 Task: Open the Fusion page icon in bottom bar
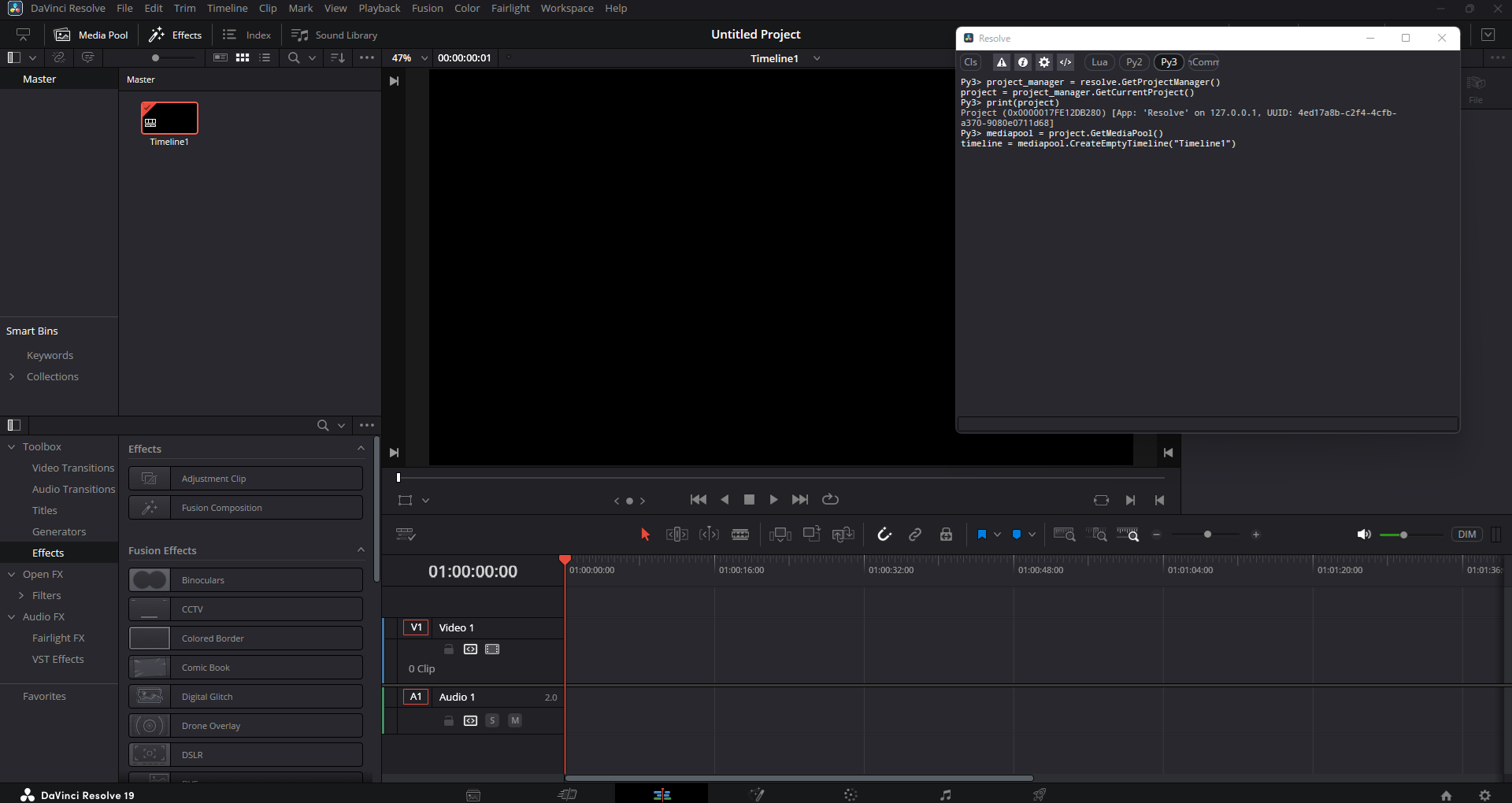757,795
